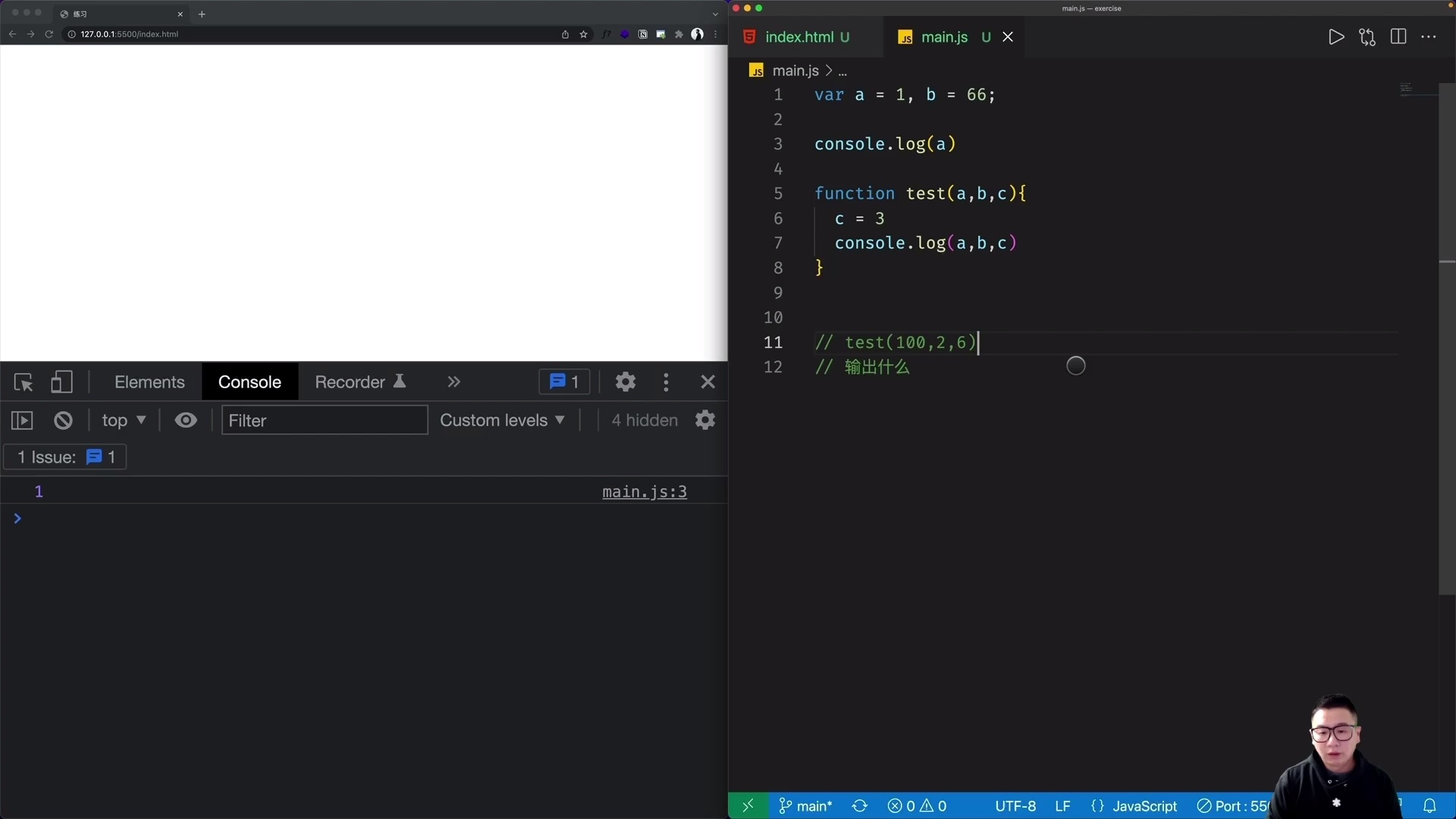This screenshot has height=819, width=1456.
Task: Open the main.js:3 link in console
Action: [644, 491]
